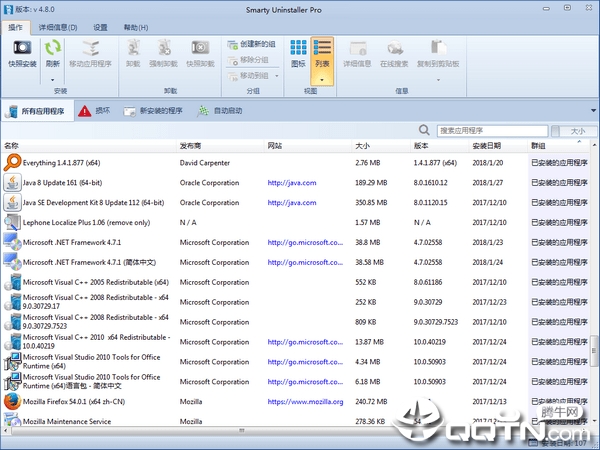
Task: Open the 帮助(H) ribbon tab
Action: (x=135, y=28)
